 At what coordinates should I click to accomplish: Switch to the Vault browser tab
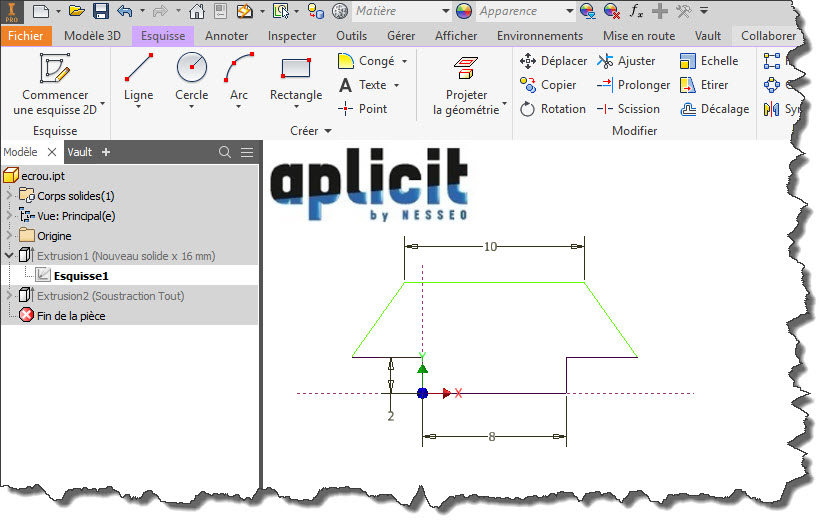point(80,152)
